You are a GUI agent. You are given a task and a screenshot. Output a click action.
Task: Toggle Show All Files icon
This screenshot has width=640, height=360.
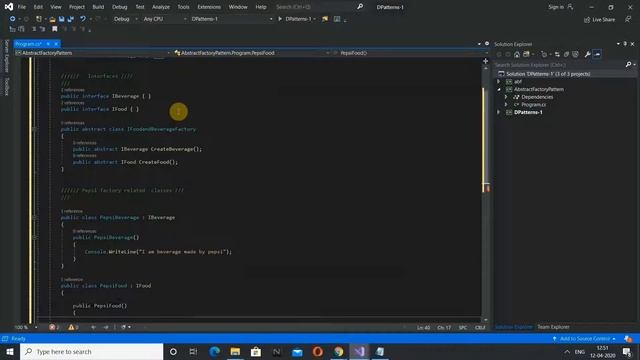pyautogui.click(x=575, y=54)
